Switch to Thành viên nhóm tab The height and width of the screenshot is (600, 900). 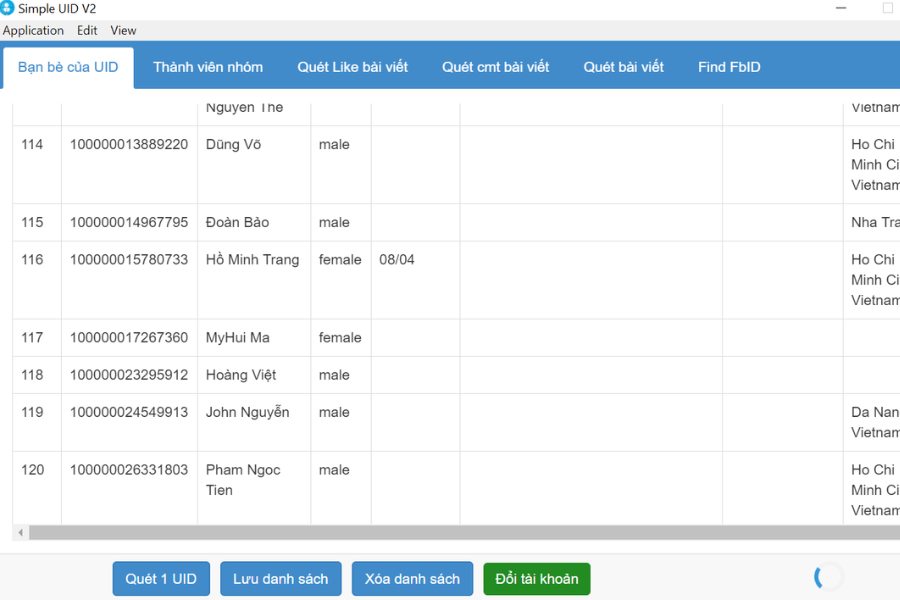pyautogui.click(x=208, y=67)
